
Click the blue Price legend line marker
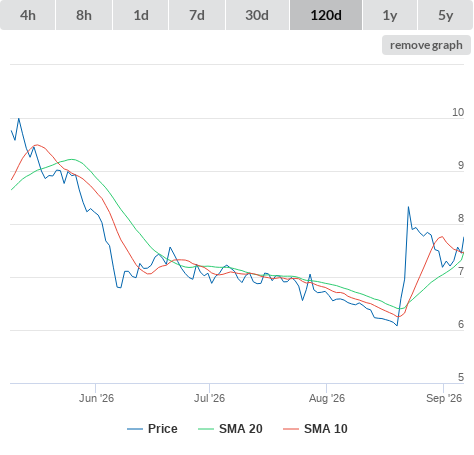pyautogui.click(x=135, y=429)
